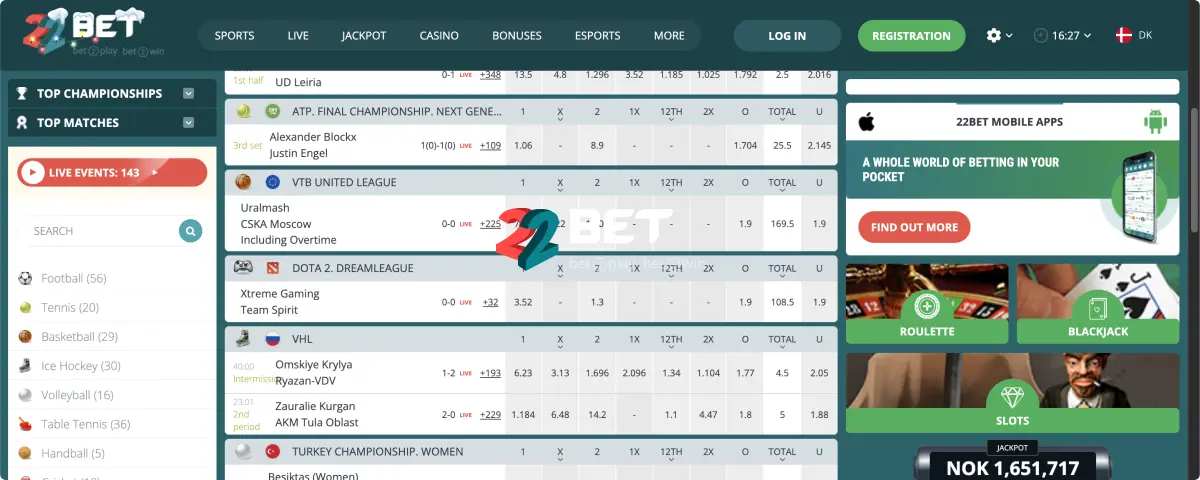
Task: Click the ribbon icon beside Top Matches
Action: [22, 122]
